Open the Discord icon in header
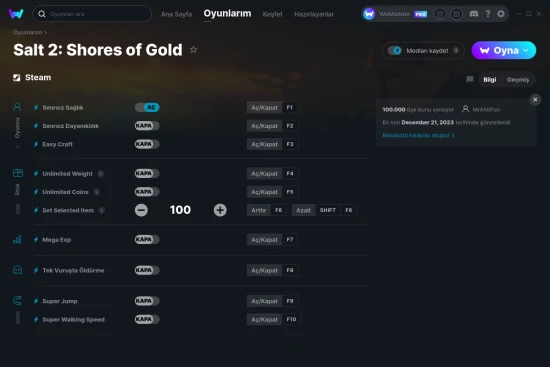Screen dimensions: 550x367 click(x=474, y=14)
